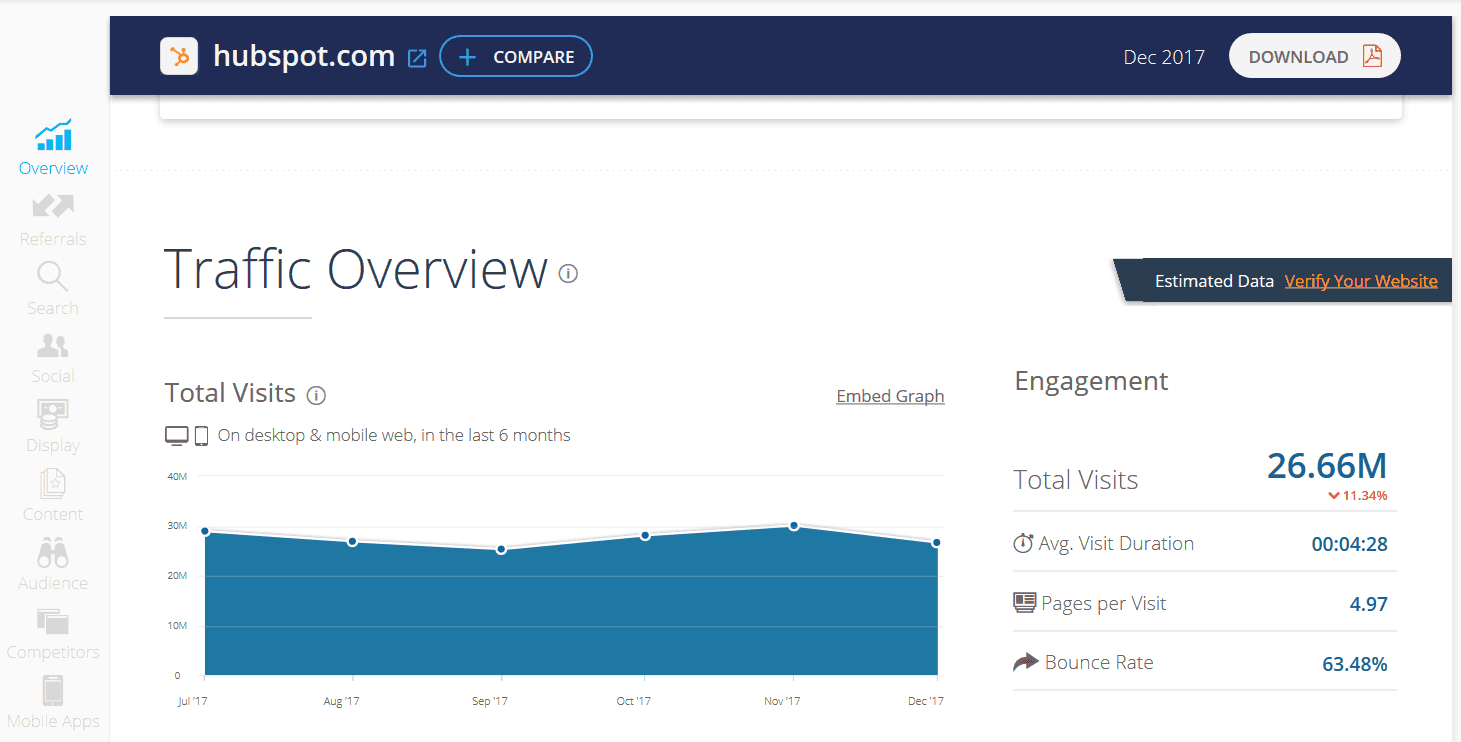Click the Nov '17 data point on the chart

point(794,525)
